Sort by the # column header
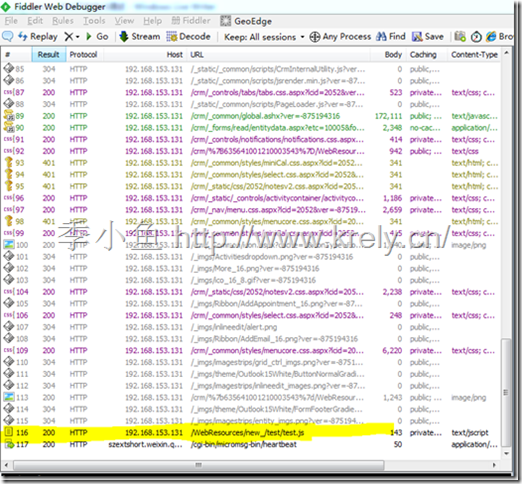The width and height of the screenshot is (522, 484). click(17, 55)
